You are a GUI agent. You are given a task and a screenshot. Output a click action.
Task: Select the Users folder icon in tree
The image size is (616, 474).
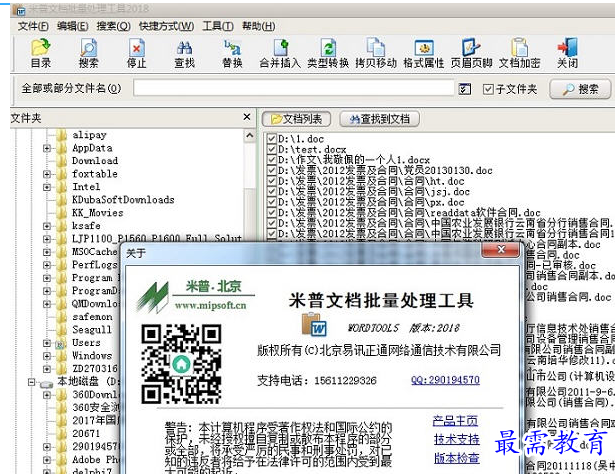point(60,343)
